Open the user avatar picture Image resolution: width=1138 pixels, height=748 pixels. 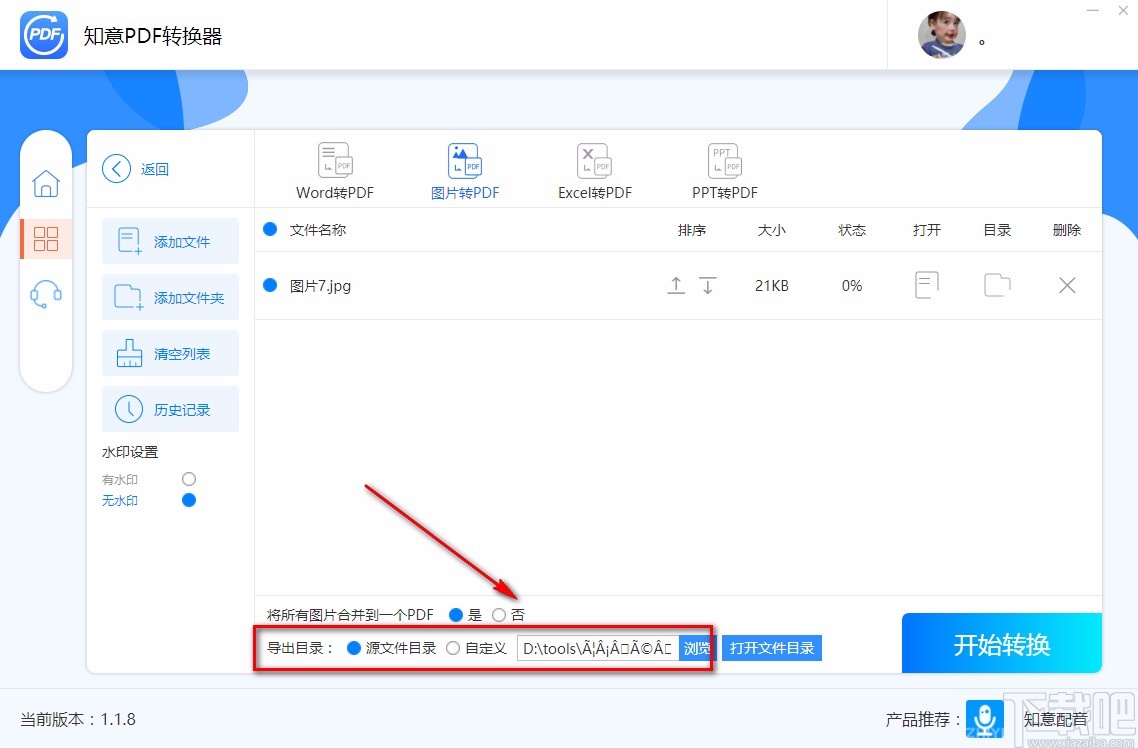point(941,35)
